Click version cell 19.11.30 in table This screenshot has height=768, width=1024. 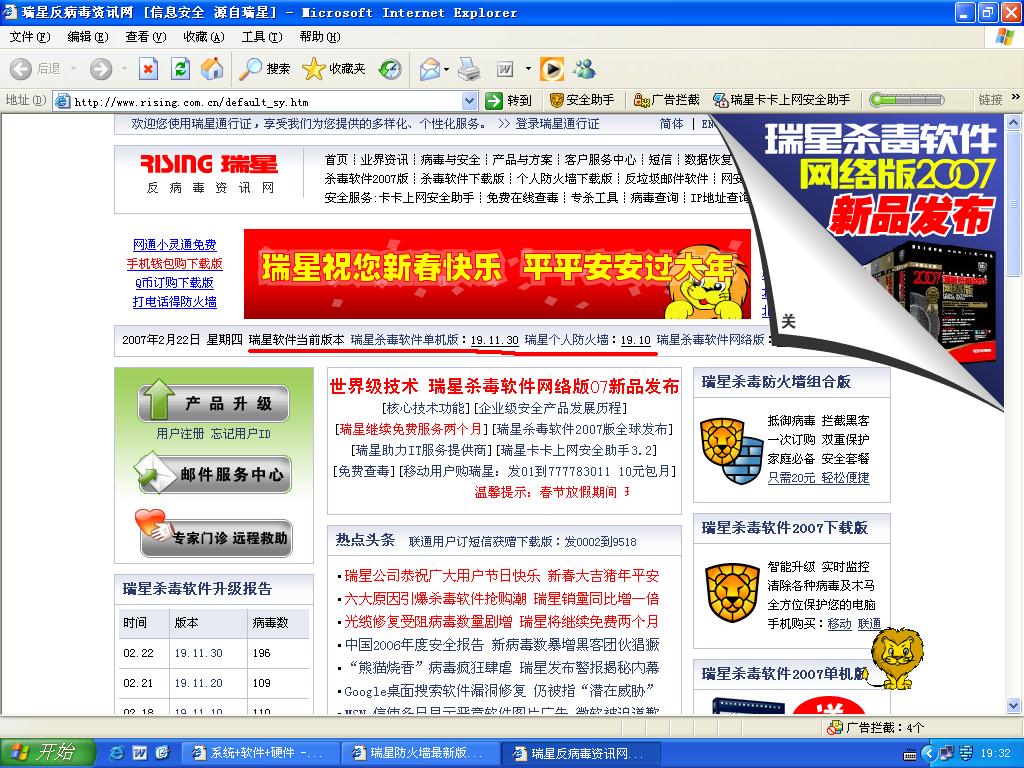199,653
